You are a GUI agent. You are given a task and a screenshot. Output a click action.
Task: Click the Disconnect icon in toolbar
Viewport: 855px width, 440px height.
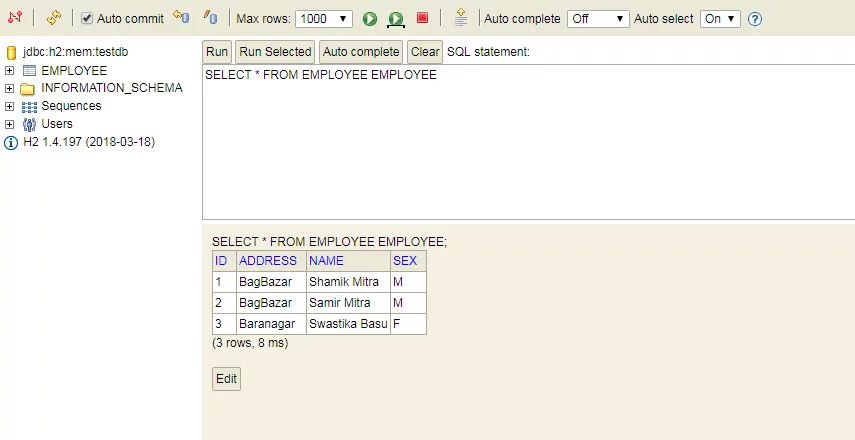click(x=15, y=17)
